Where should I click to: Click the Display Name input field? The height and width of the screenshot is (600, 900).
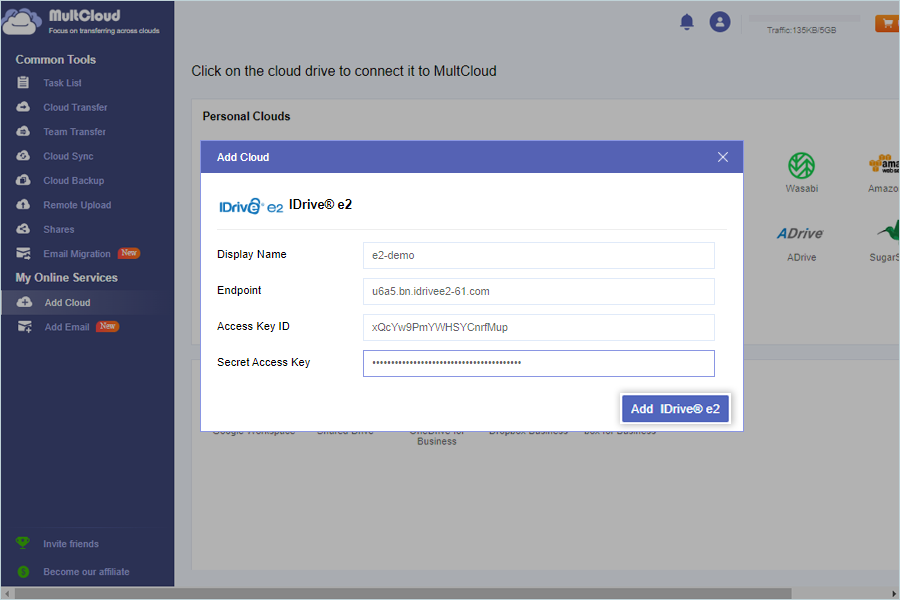click(538, 256)
